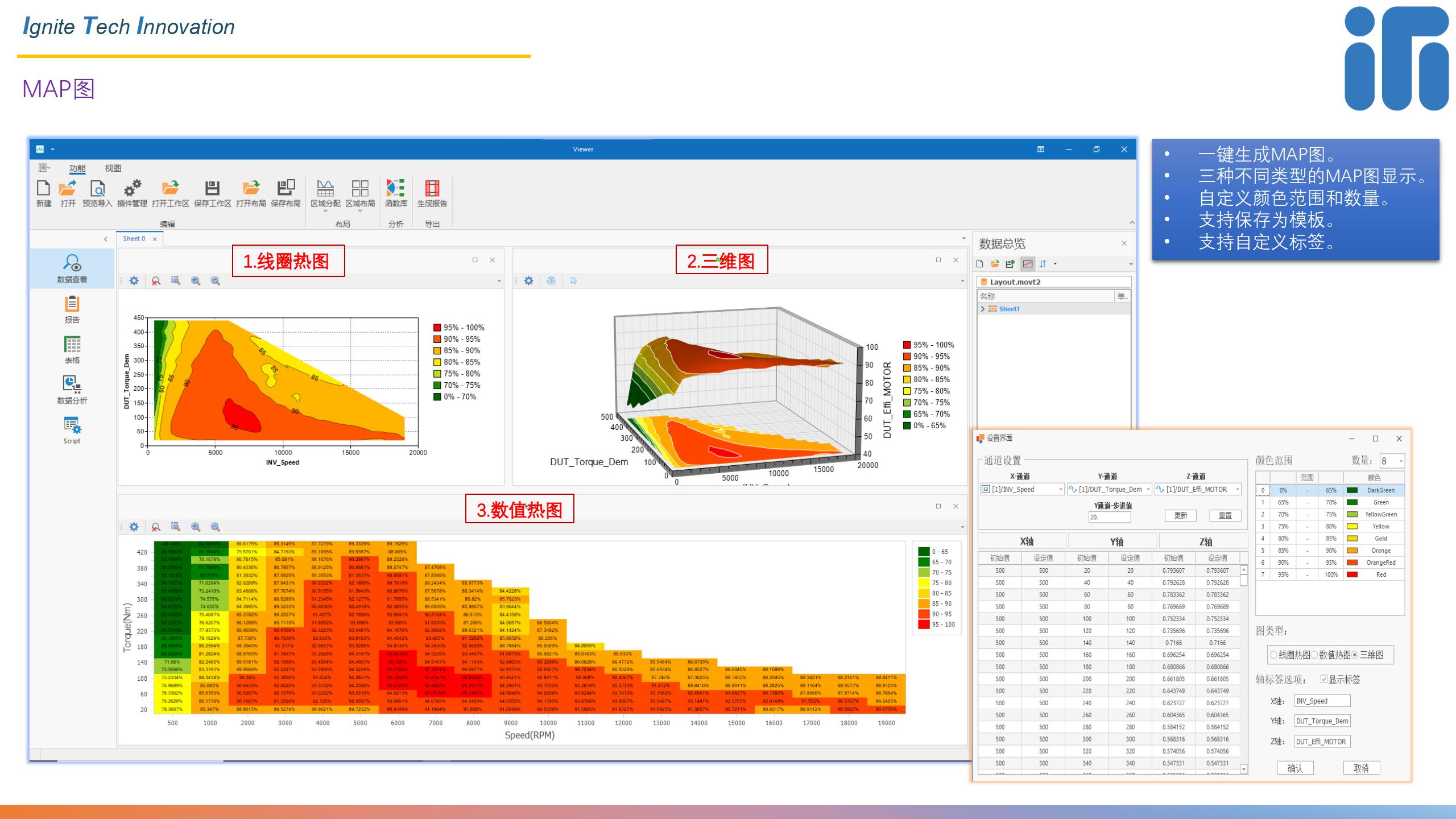
Task: Click the 生成报告 generate report icon
Action: pos(432,188)
